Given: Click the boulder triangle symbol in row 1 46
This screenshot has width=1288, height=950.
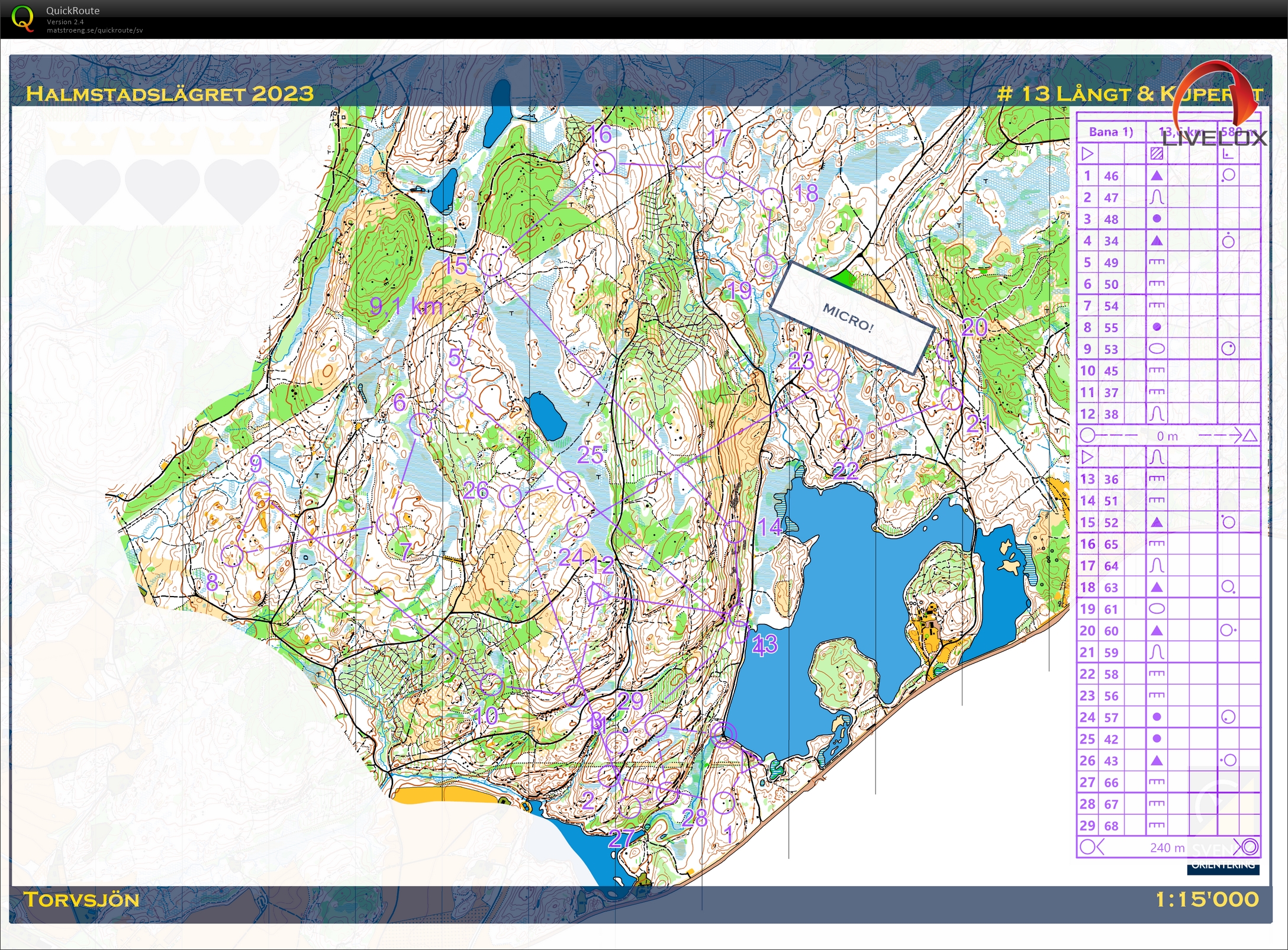Looking at the screenshot, I should tap(1156, 176).
